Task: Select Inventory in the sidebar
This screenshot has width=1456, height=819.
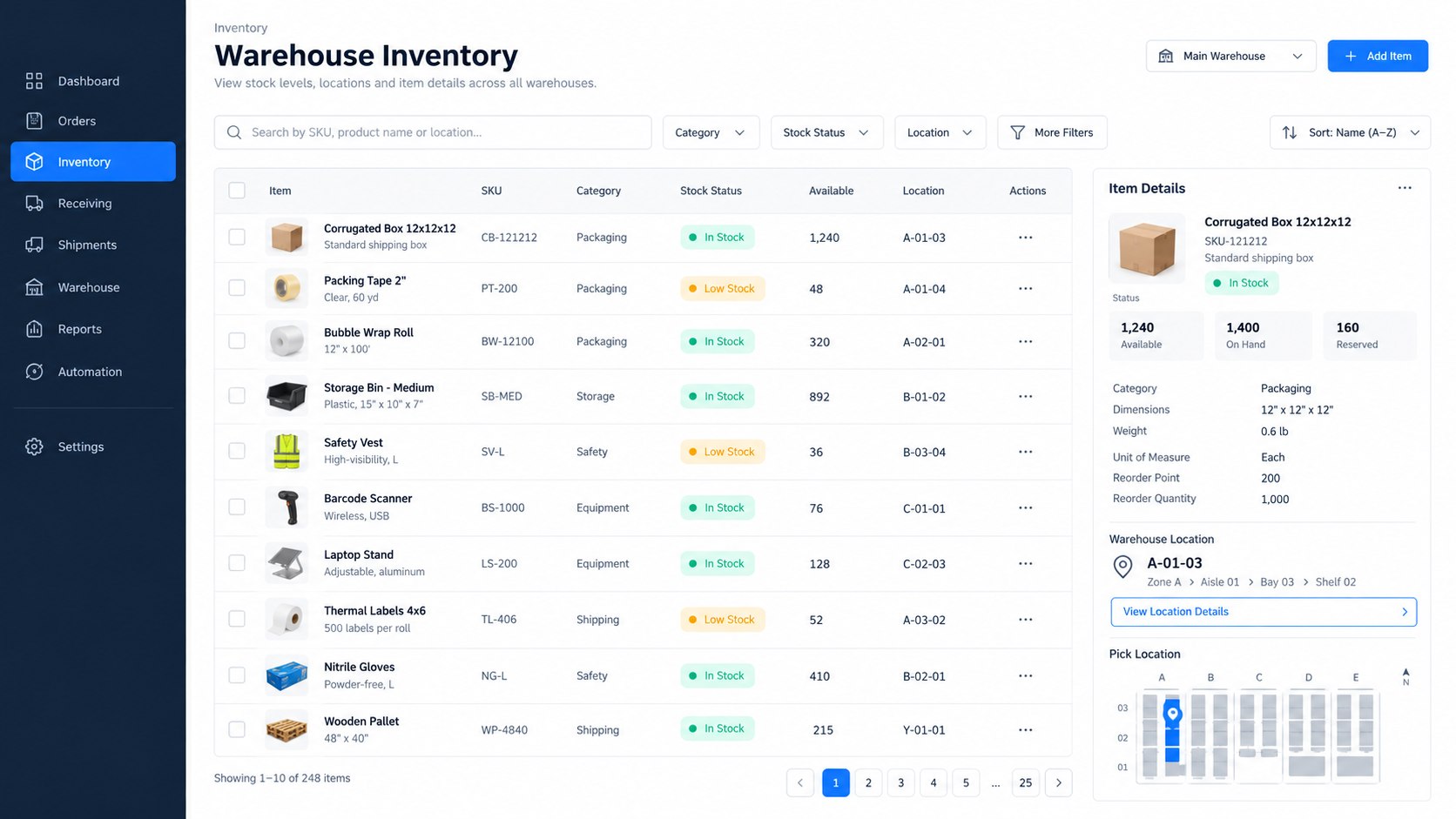Action: click(93, 162)
